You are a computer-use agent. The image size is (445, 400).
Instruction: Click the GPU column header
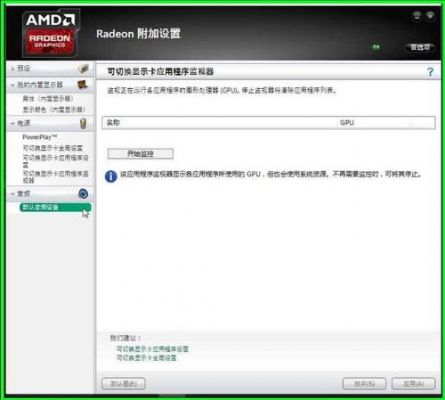(x=347, y=123)
